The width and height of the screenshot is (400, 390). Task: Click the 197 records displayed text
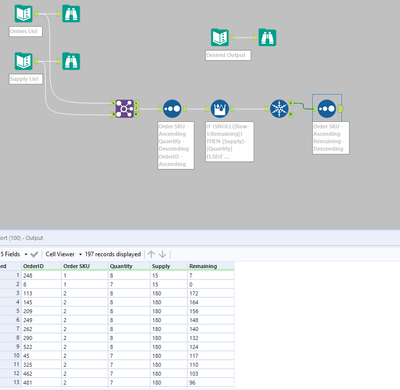point(113,254)
